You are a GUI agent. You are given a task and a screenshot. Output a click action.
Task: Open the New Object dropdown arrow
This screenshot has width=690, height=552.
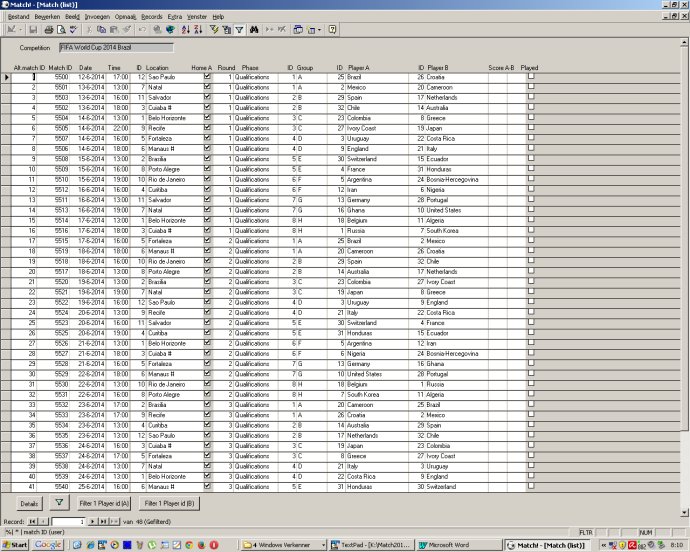[319, 29]
